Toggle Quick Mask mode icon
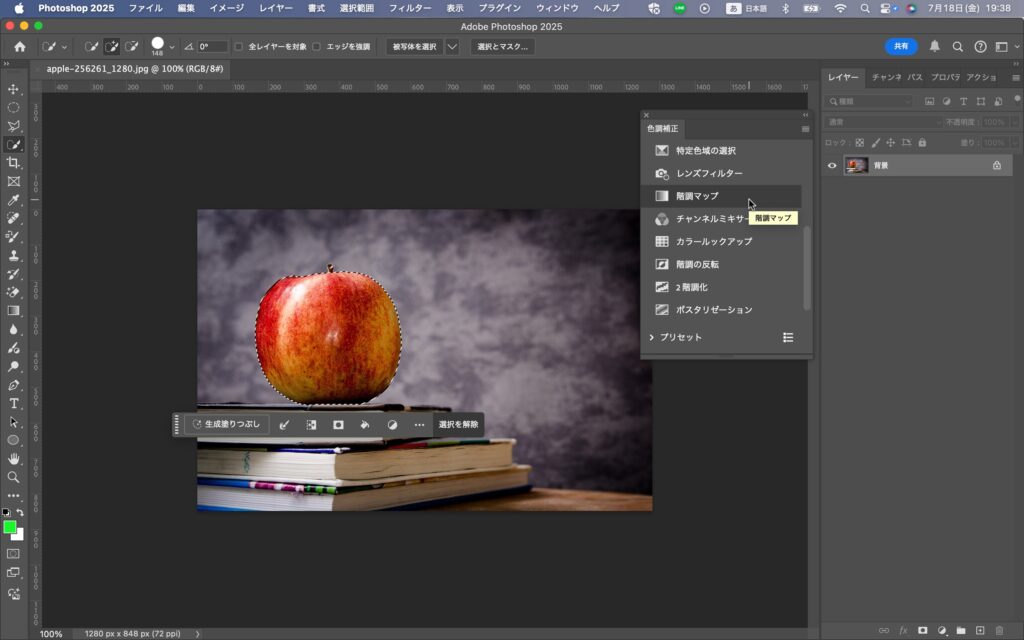1024x640 pixels. (13, 553)
